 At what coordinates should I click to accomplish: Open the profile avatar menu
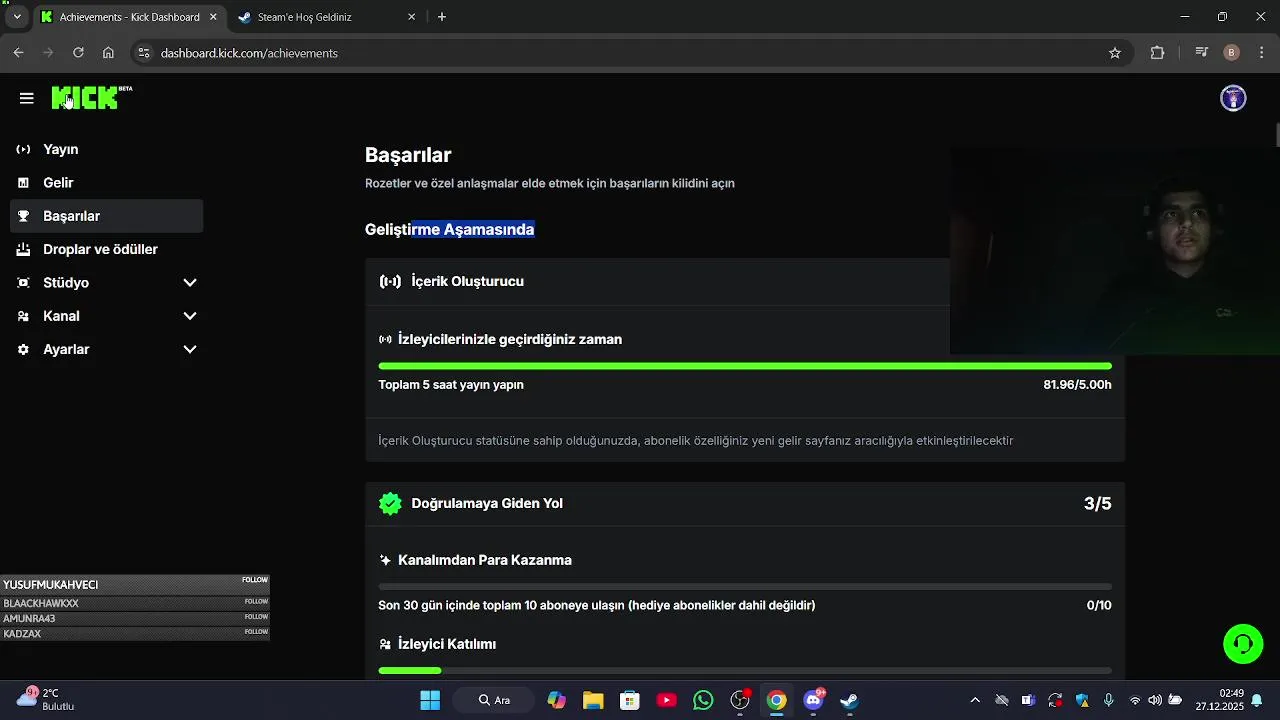[1233, 98]
